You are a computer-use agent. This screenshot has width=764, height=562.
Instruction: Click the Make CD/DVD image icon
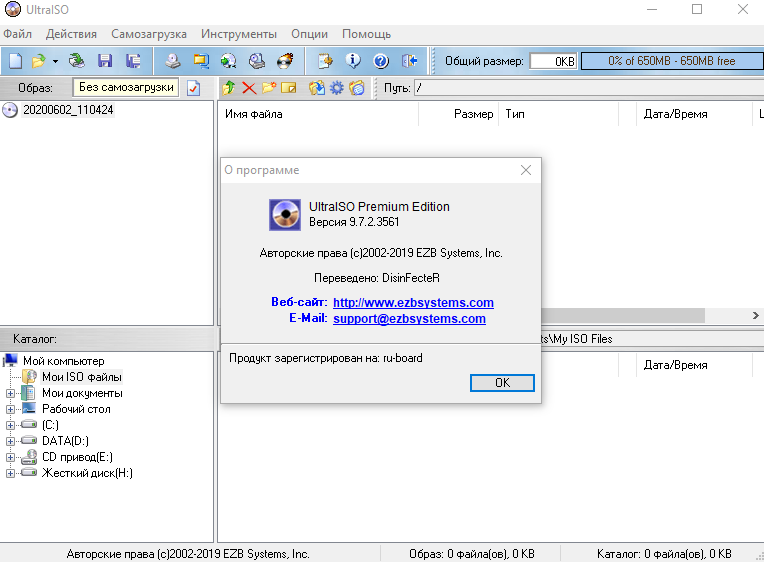point(172,61)
